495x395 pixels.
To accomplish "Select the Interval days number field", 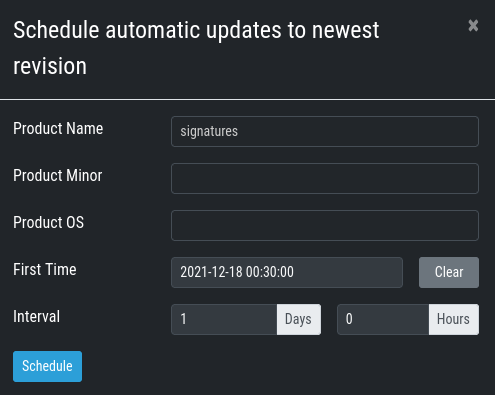I will (224, 319).
